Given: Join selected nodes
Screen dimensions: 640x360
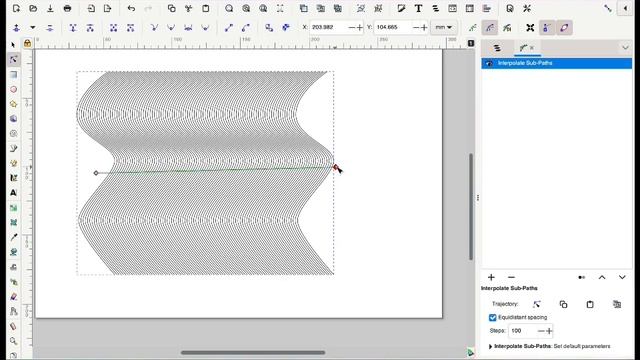Looking at the screenshot, I should click(73, 27).
